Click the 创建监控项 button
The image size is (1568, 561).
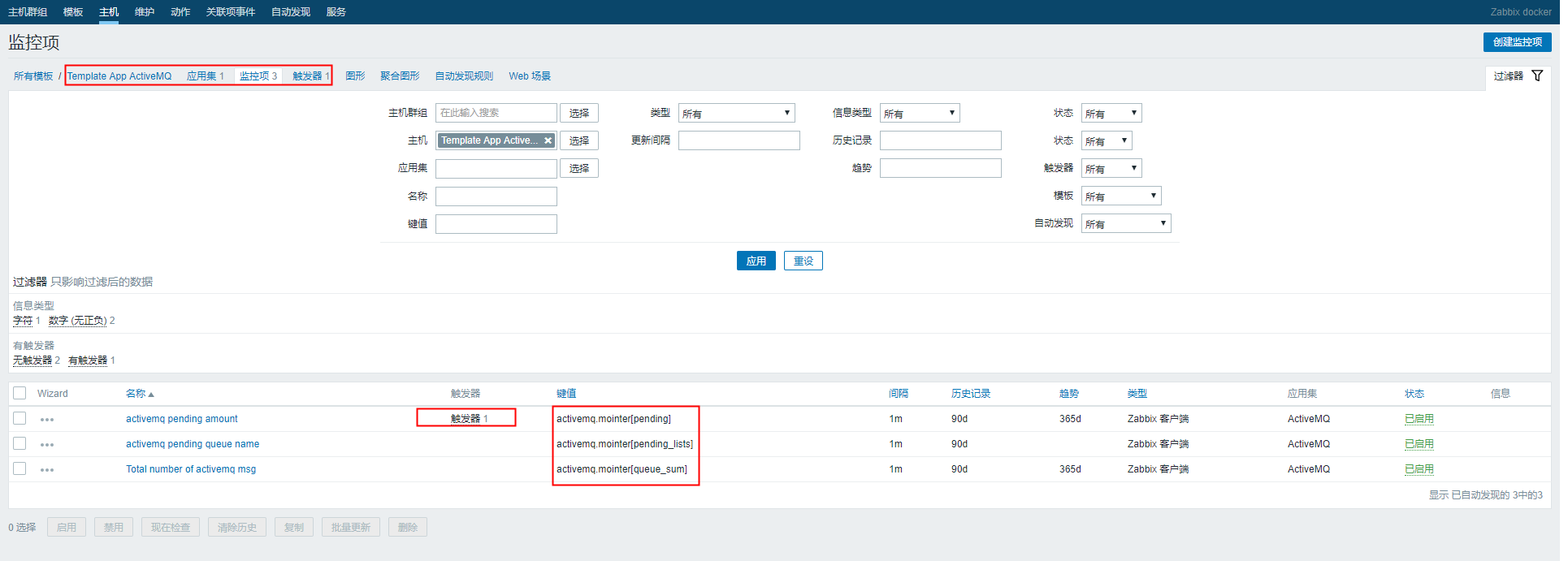pos(1517,41)
